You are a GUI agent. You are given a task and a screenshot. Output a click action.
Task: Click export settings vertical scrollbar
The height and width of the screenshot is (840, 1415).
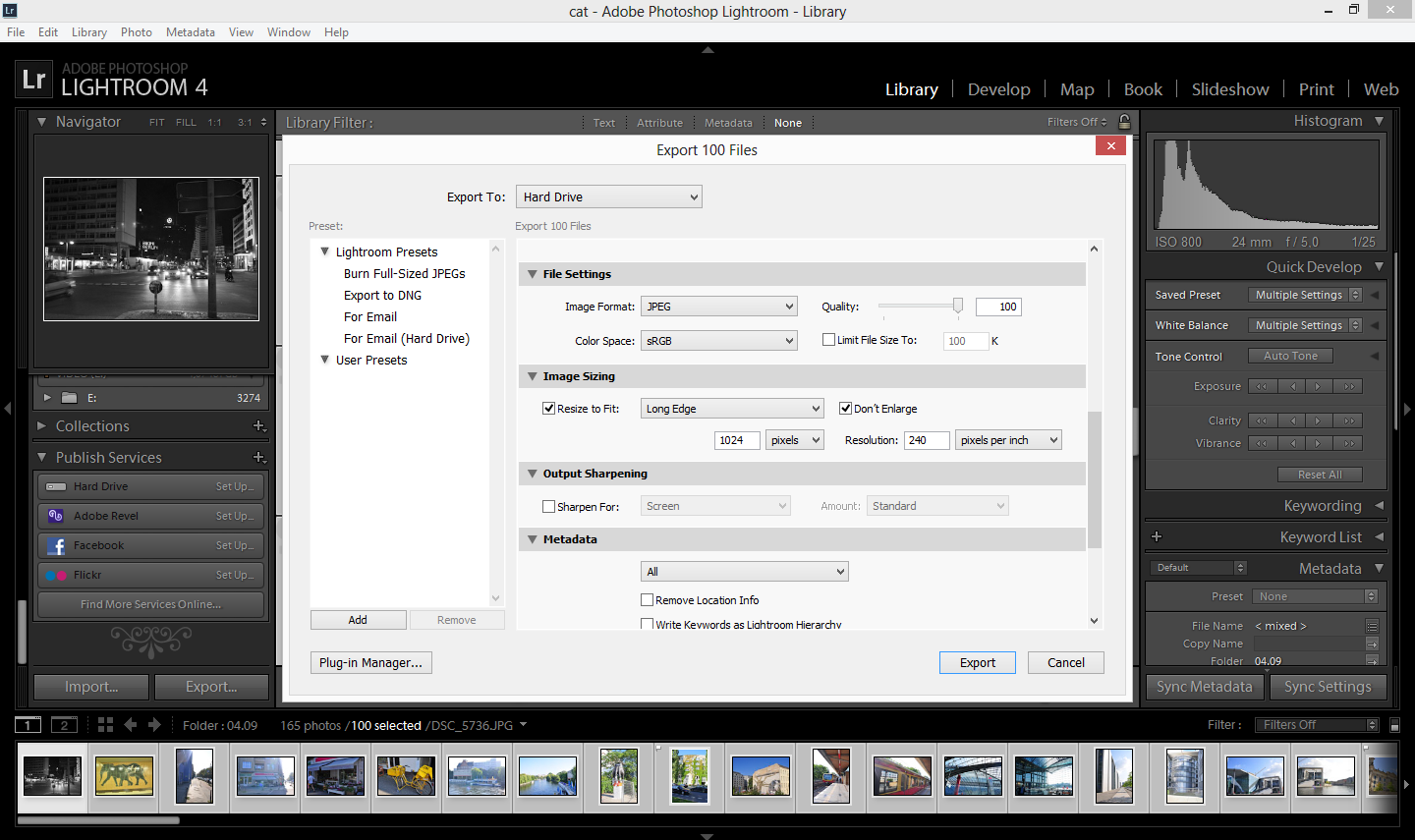(x=1095, y=479)
